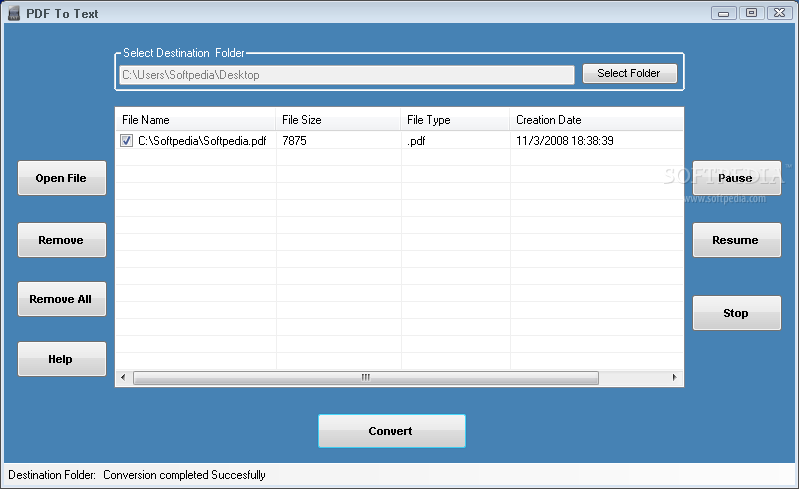Click the Open File button
Image resolution: width=799 pixels, height=489 pixels.
tap(62, 178)
